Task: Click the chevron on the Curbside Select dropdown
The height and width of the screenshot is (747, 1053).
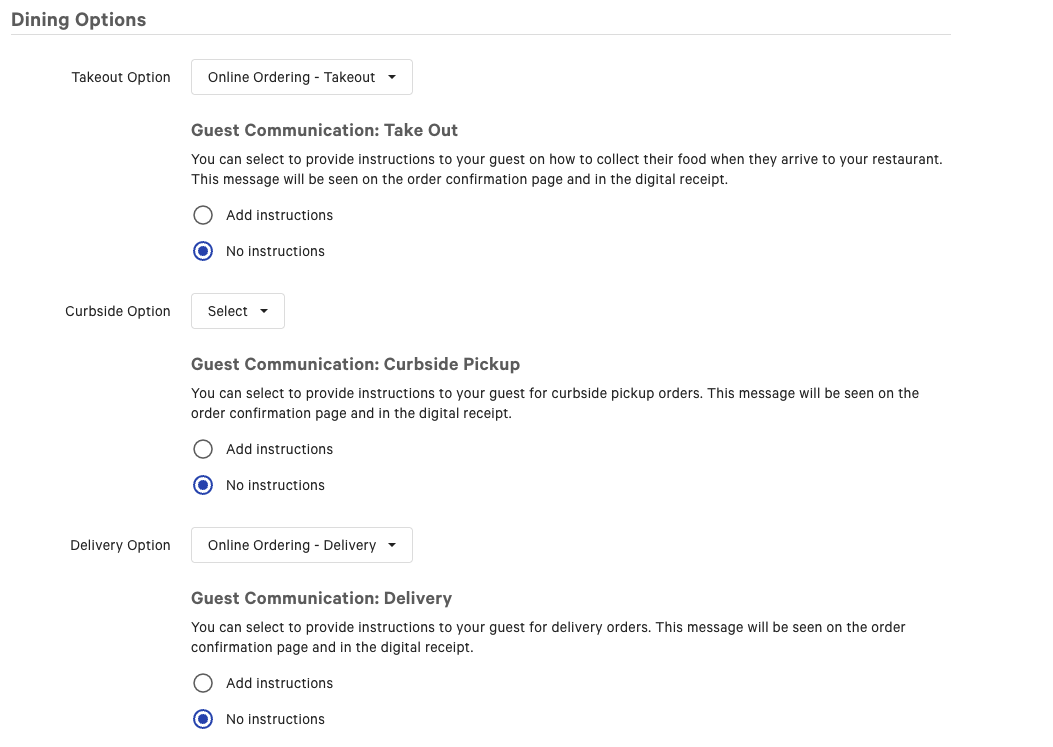Action: 262,311
